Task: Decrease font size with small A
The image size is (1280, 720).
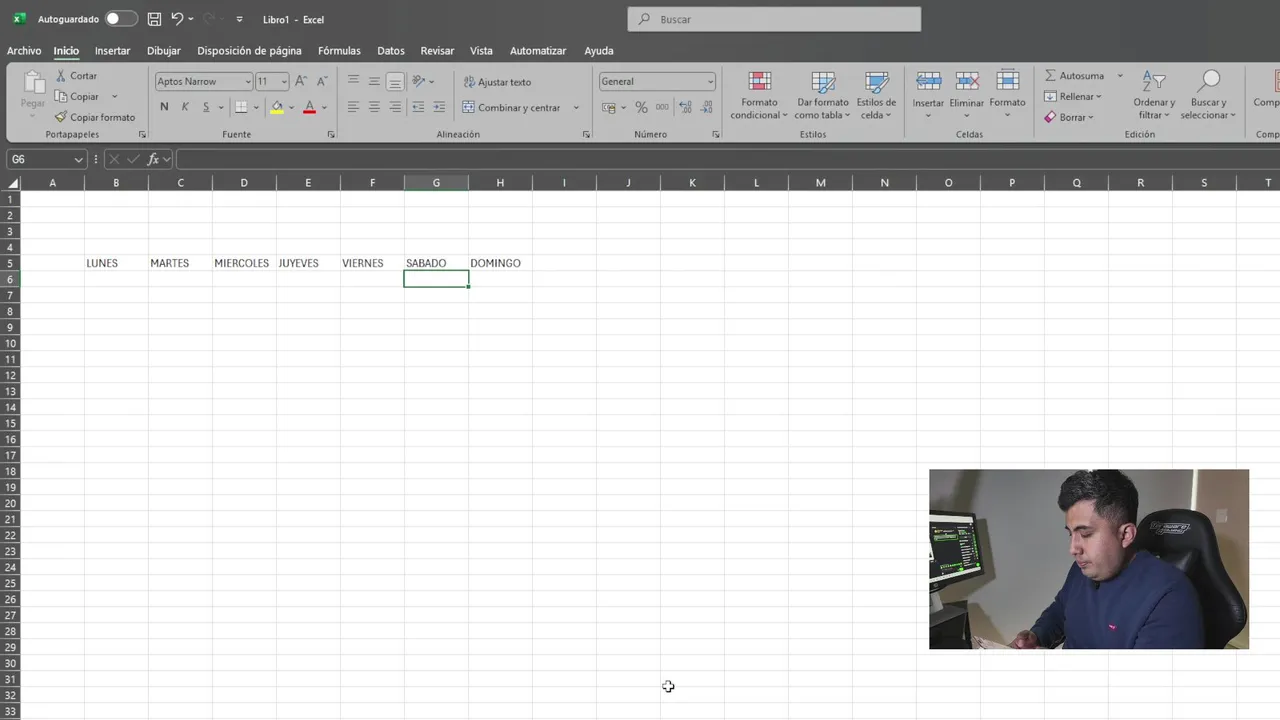Action: pyautogui.click(x=321, y=81)
